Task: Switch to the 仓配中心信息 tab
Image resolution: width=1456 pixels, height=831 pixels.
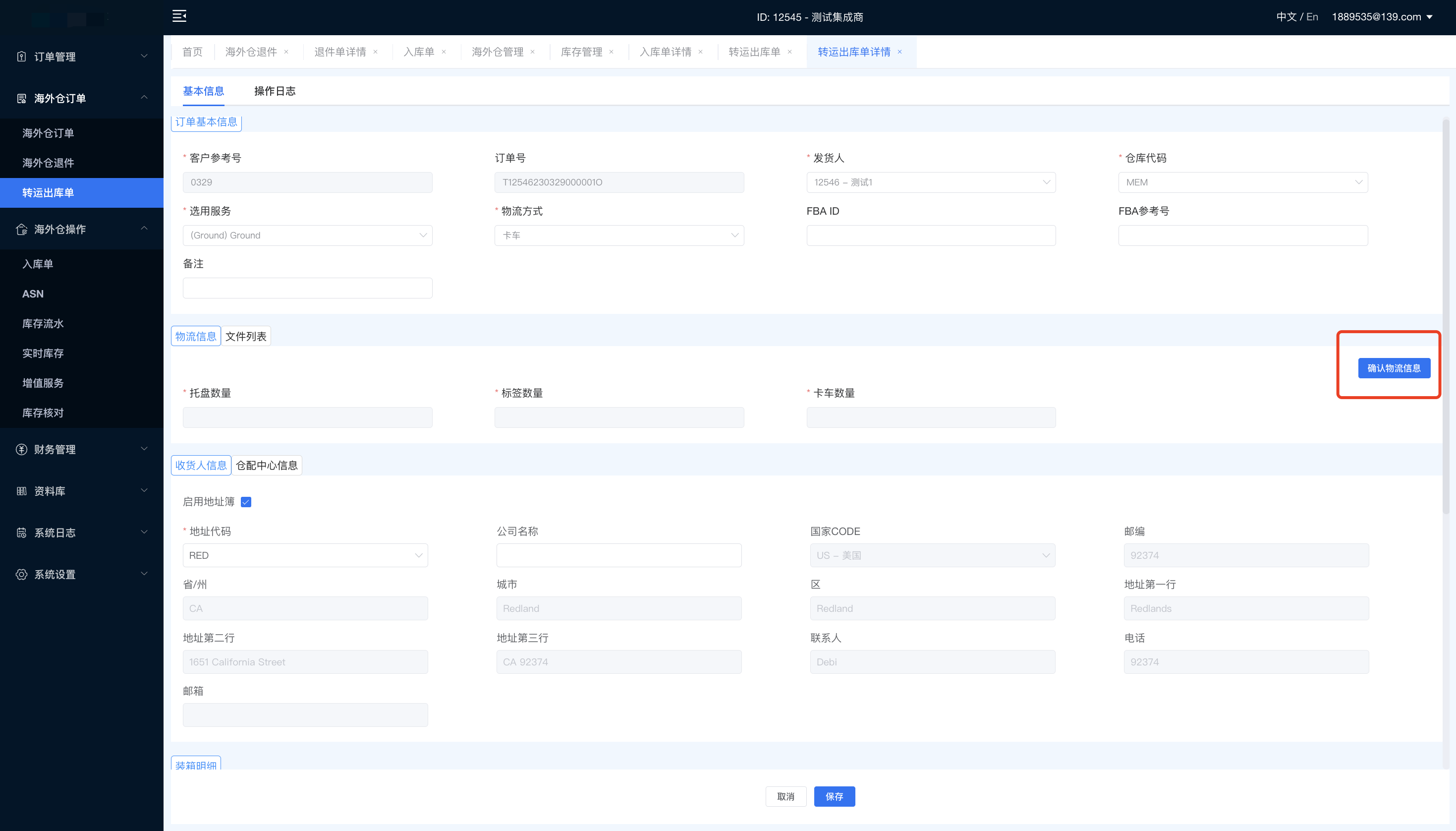Action: (x=267, y=465)
